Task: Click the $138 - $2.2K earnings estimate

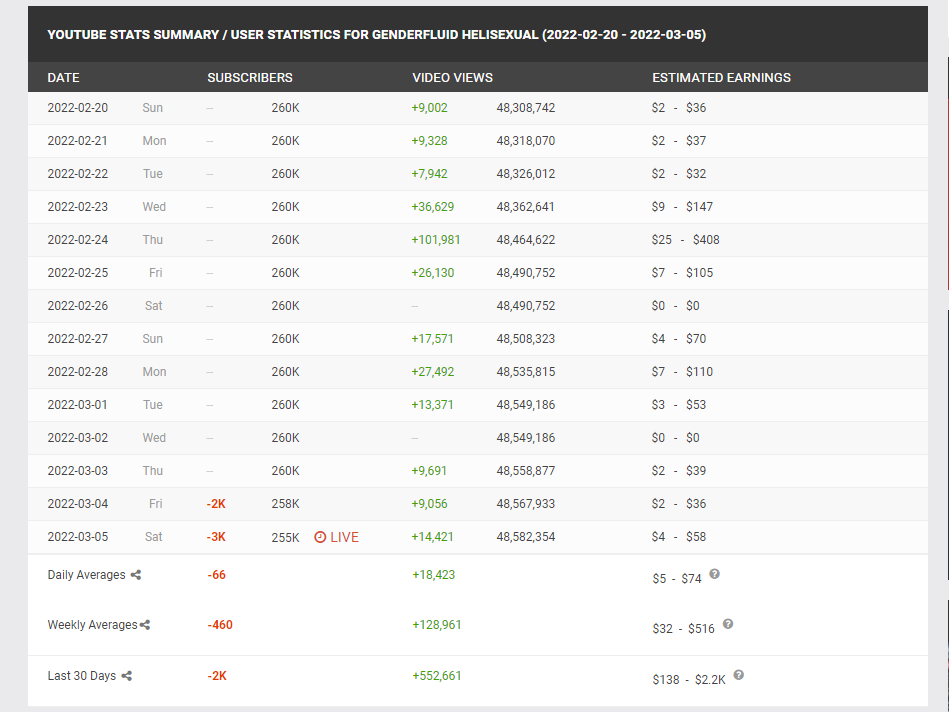Action: [x=689, y=680]
